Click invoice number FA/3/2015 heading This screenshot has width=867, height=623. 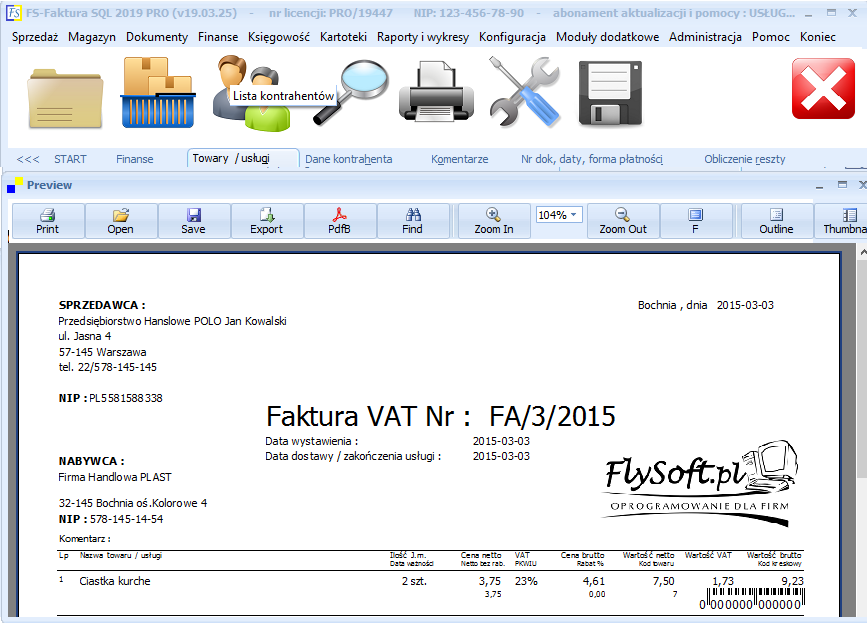(x=552, y=416)
